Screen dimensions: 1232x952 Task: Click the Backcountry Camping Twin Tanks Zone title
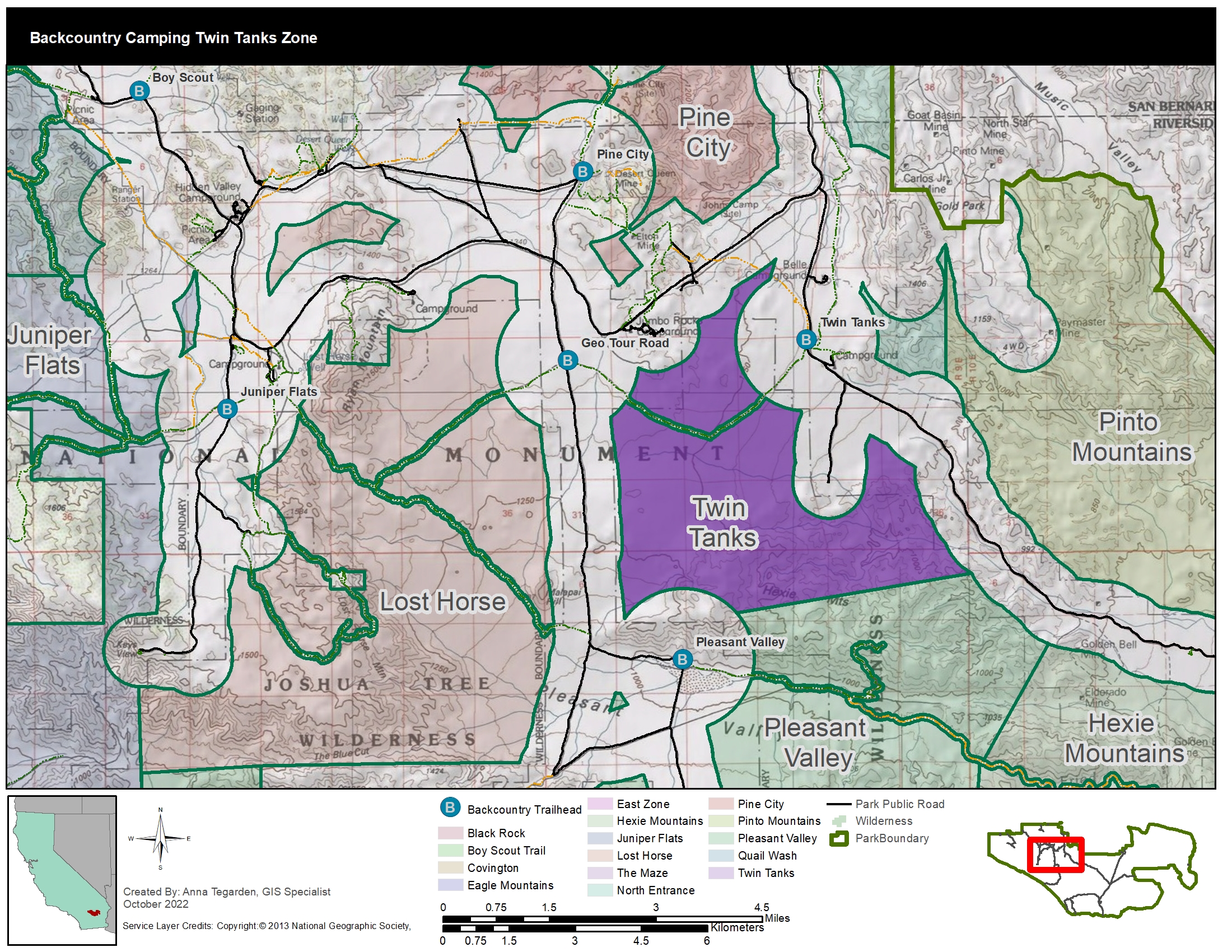point(173,38)
